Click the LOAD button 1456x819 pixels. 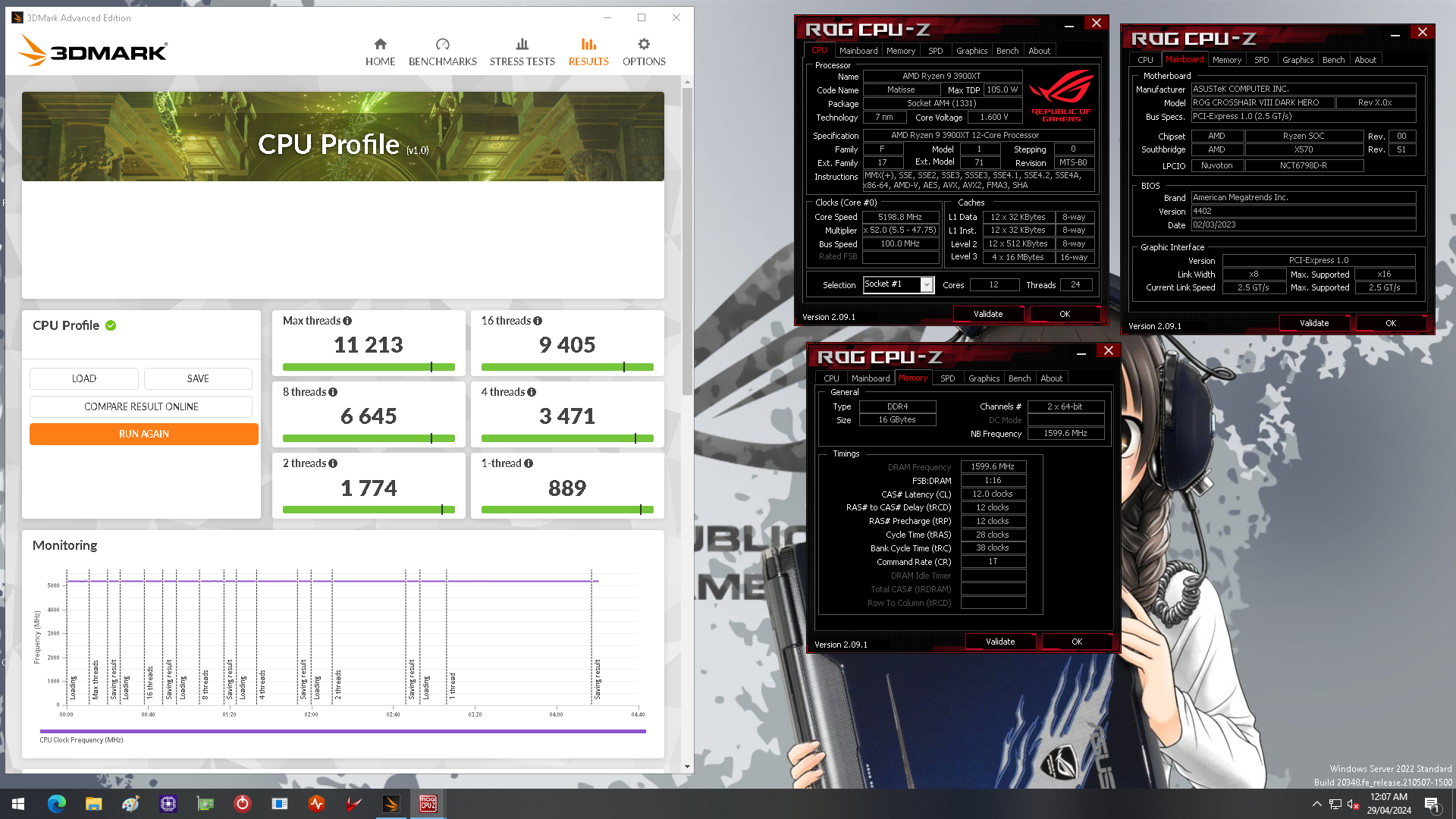pos(84,378)
